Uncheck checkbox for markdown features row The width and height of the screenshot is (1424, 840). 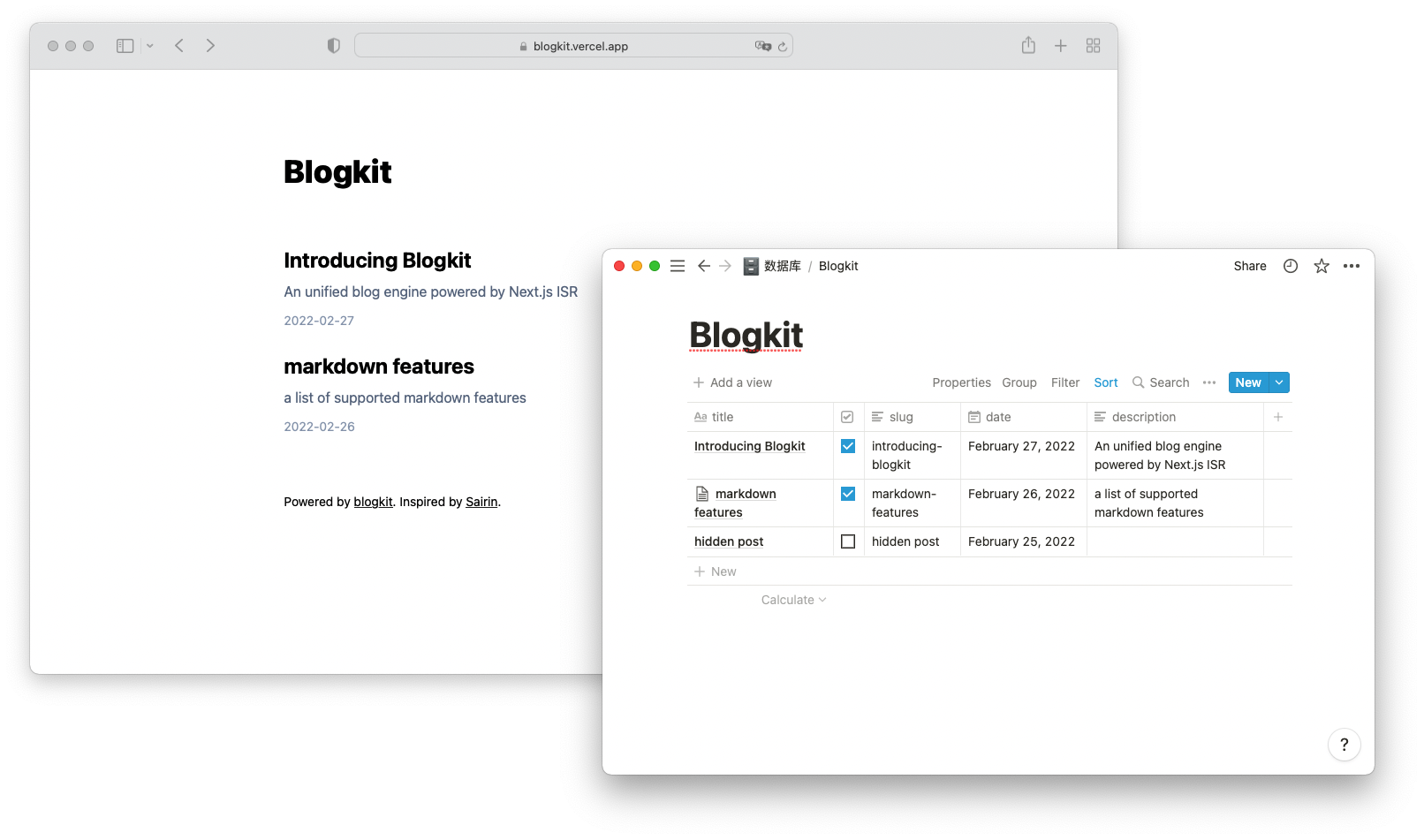point(848,494)
